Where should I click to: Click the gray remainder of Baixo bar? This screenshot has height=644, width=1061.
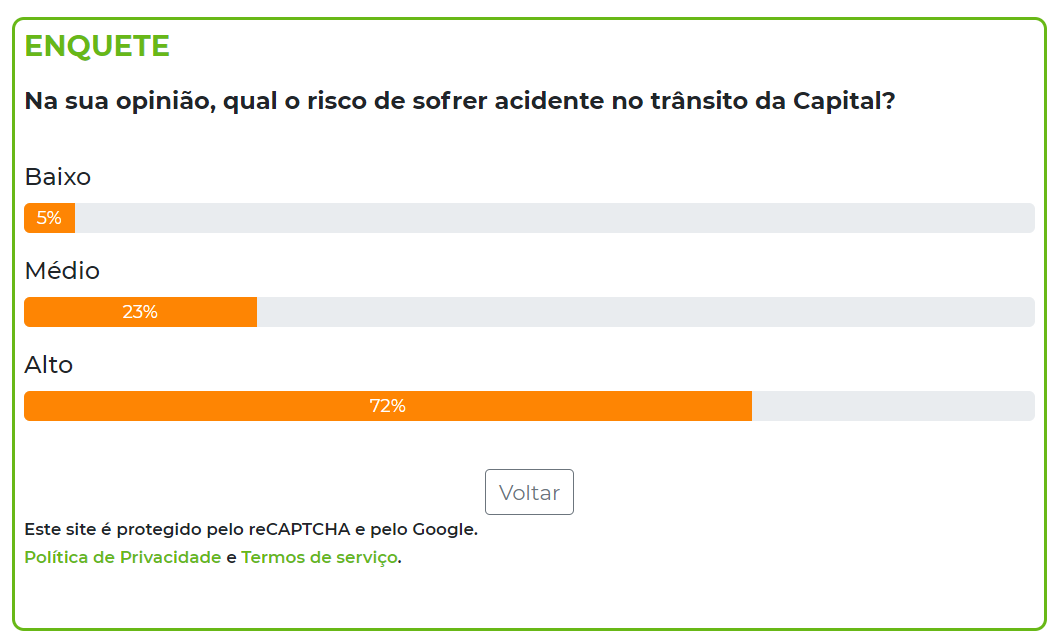(x=555, y=218)
